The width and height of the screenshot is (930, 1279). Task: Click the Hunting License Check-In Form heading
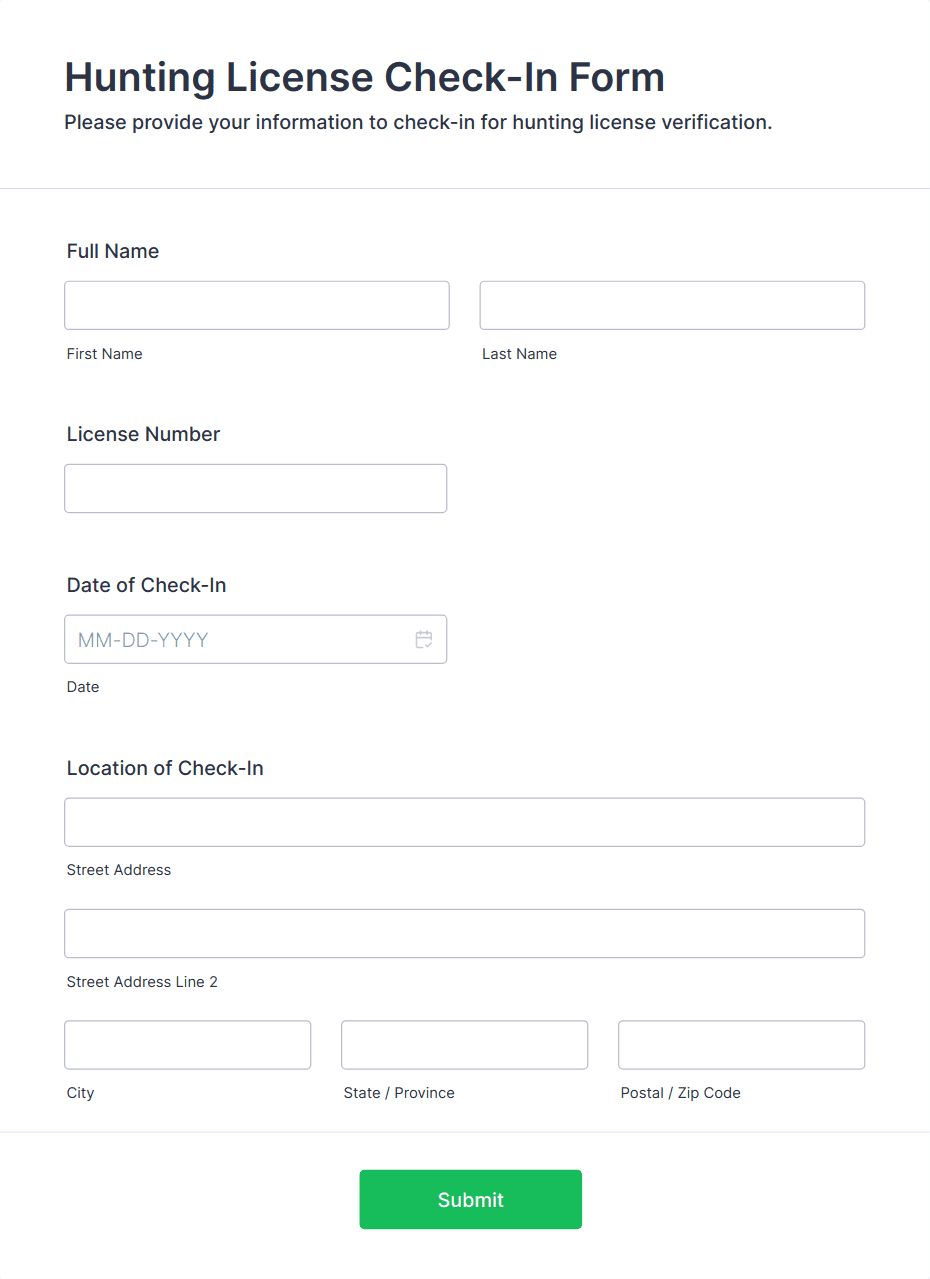pos(364,77)
